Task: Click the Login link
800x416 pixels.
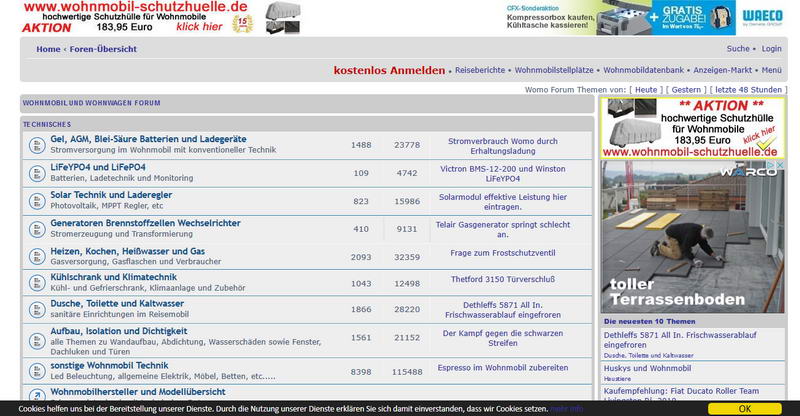Action: point(771,48)
